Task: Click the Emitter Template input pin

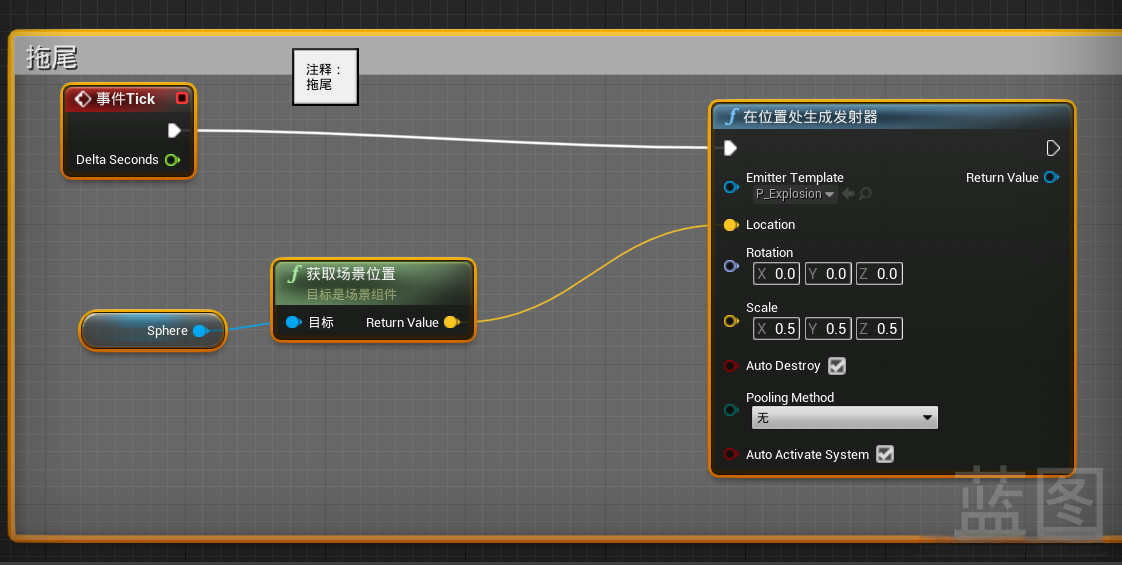Action: pos(731,187)
